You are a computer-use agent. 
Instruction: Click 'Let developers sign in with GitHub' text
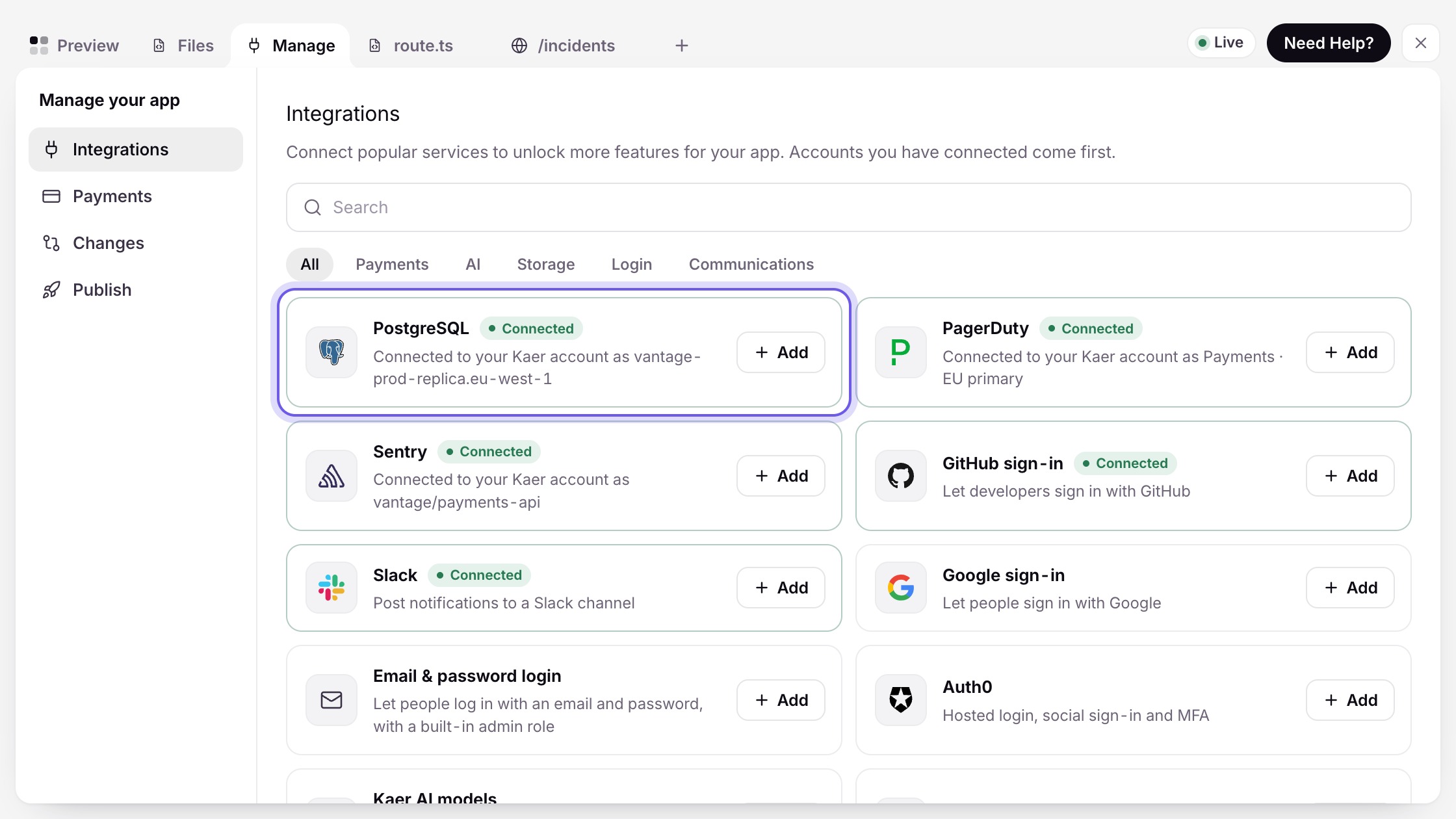pos(1066,491)
